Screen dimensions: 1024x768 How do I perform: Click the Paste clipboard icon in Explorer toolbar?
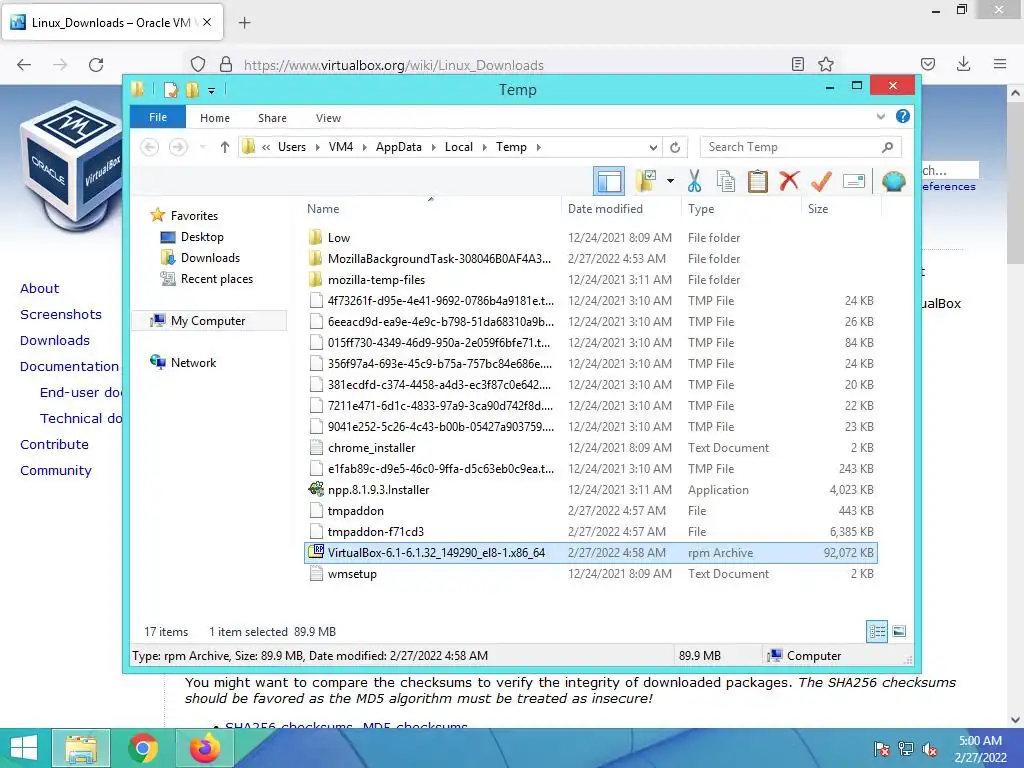tap(758, 181)
